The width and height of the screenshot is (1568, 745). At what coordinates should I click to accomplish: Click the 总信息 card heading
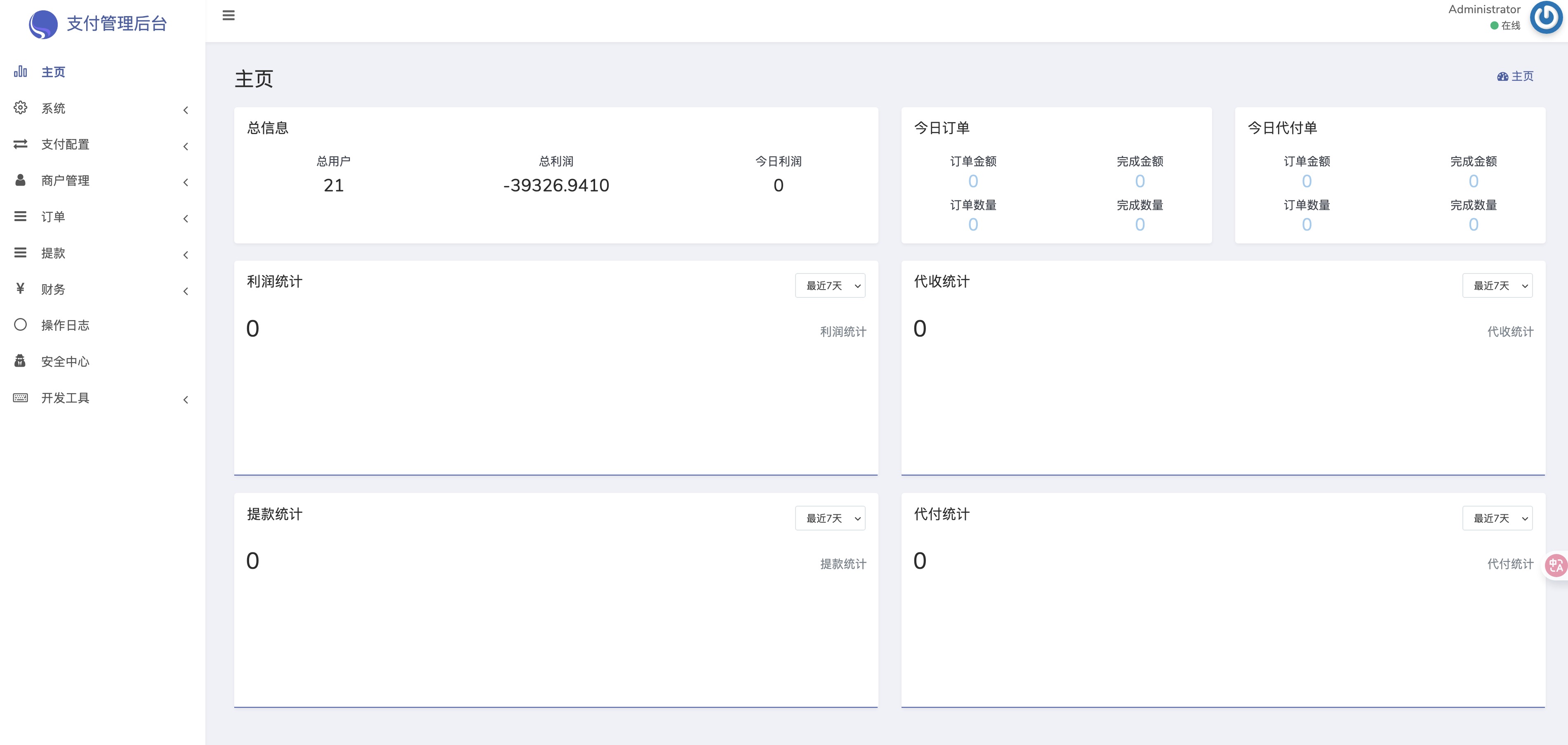pos(268,128)
